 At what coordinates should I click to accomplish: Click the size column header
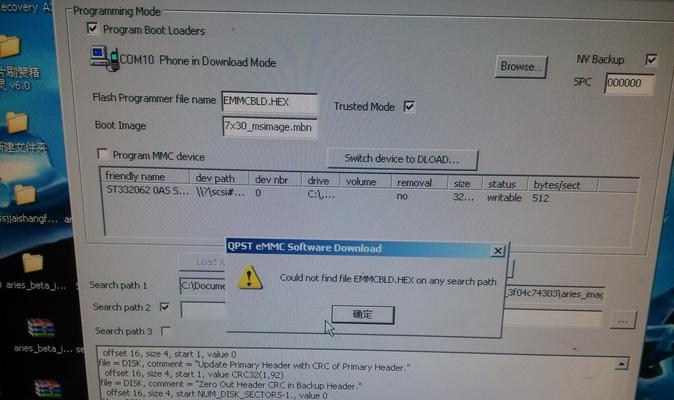click(465, 183)
